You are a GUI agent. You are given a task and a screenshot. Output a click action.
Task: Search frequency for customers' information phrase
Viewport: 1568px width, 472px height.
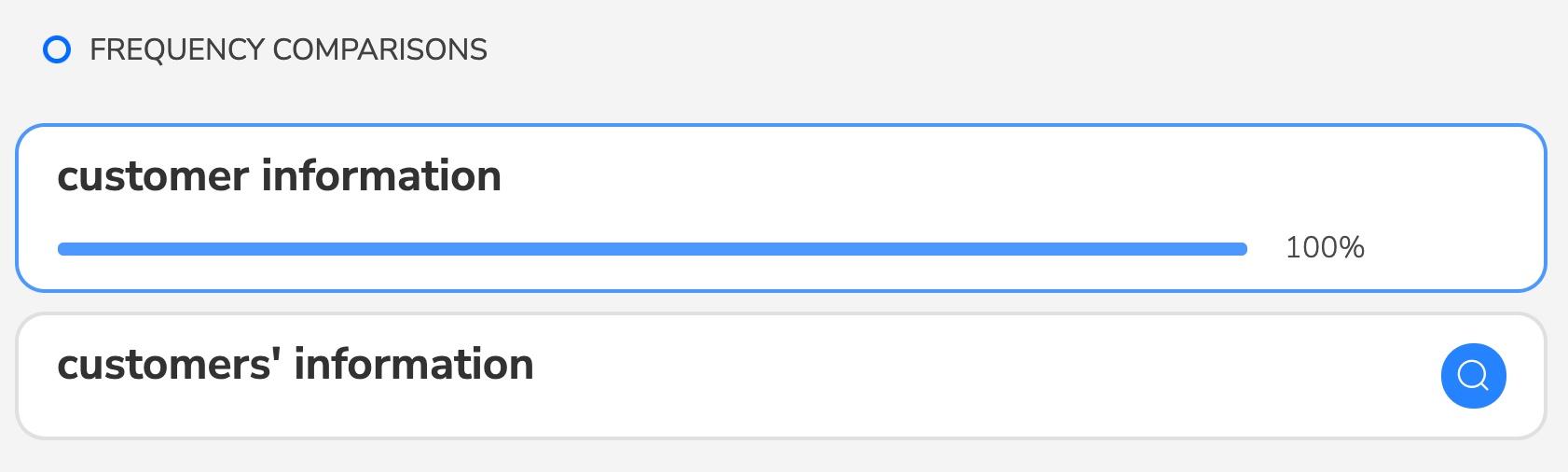pos(1473,376)
